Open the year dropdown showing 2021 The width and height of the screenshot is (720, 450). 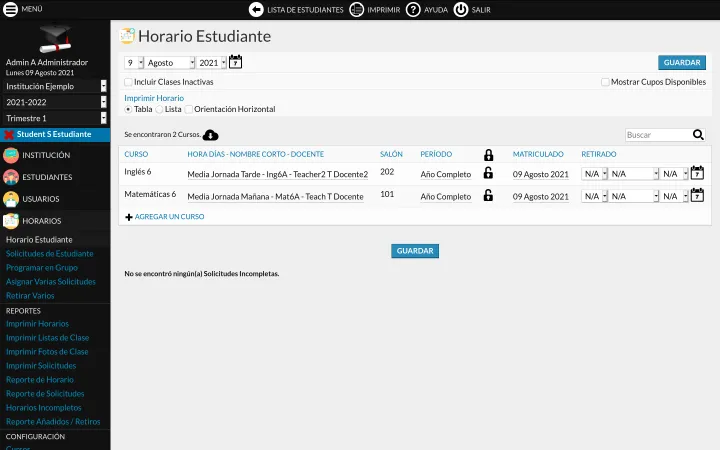(211, 62)
